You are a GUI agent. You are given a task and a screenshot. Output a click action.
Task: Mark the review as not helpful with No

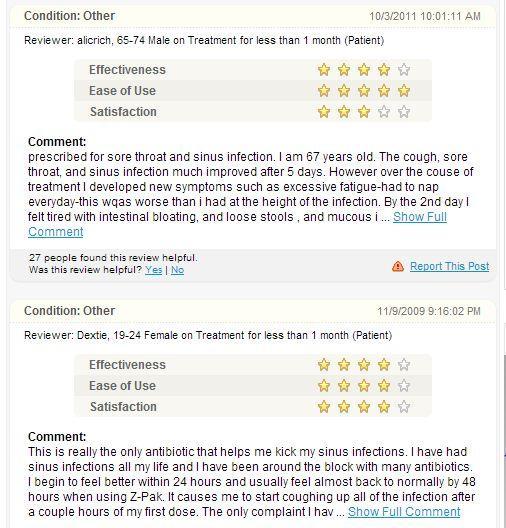(x=177, y=270)
